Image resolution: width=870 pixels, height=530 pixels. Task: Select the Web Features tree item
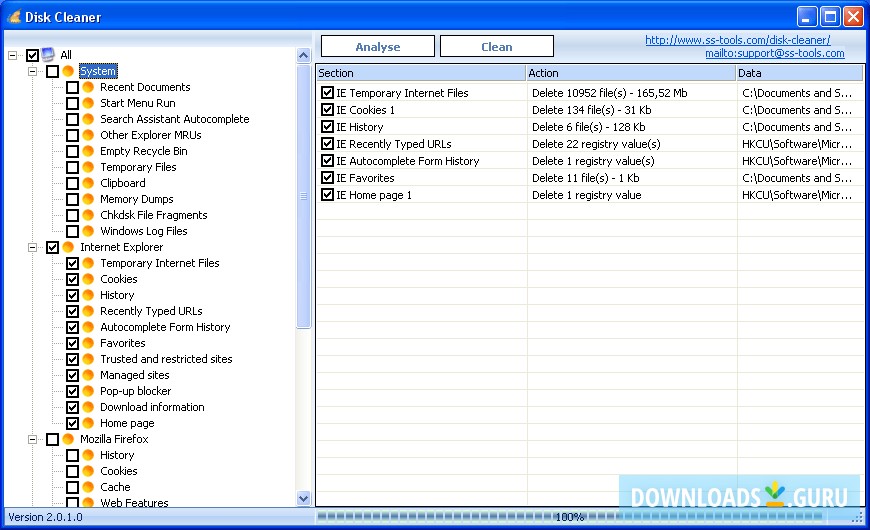[x=134, y=502]
